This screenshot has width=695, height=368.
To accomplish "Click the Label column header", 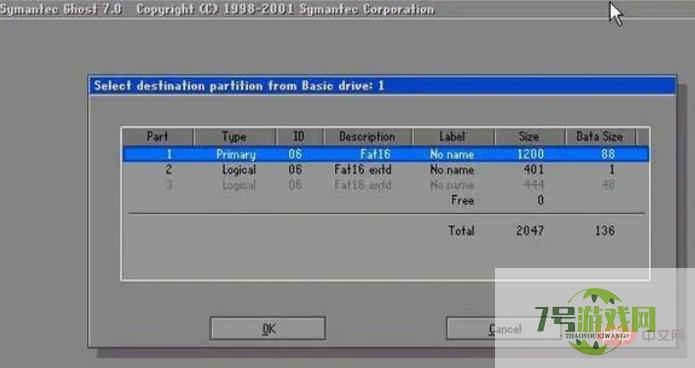I will (452, 137).
